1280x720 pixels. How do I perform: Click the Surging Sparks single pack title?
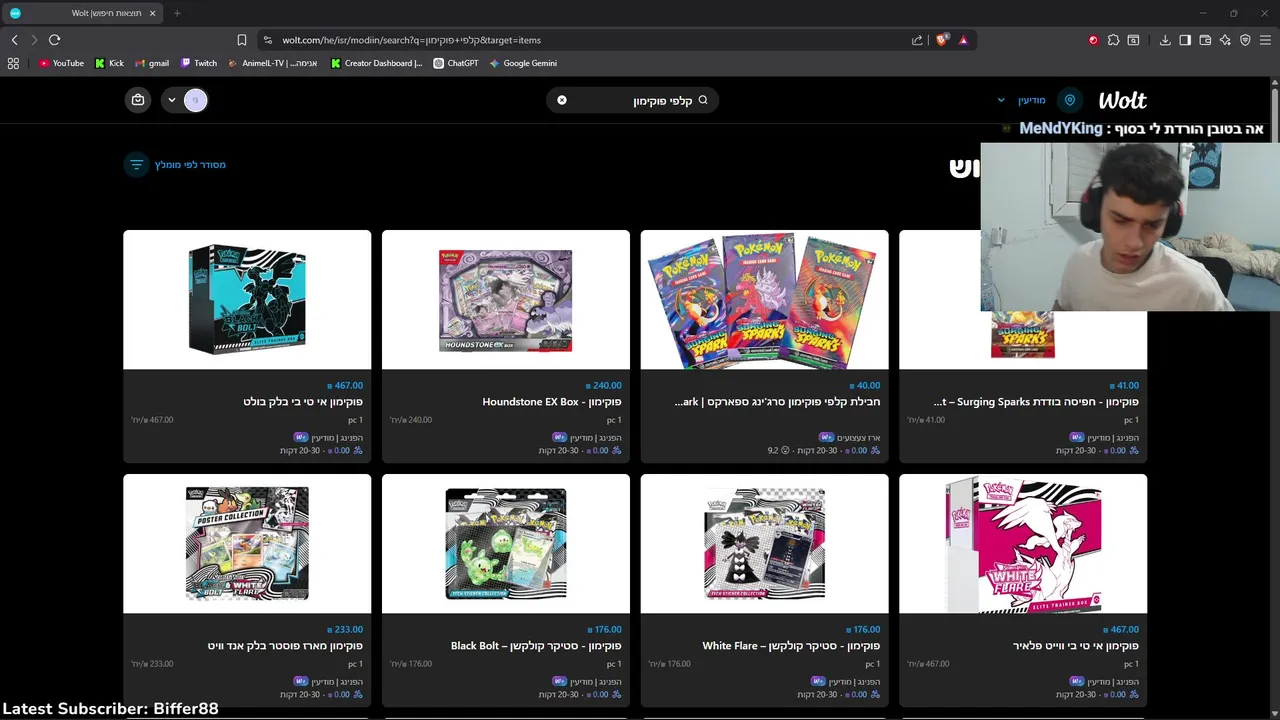pyautogui.click(x=1036, y=402)
